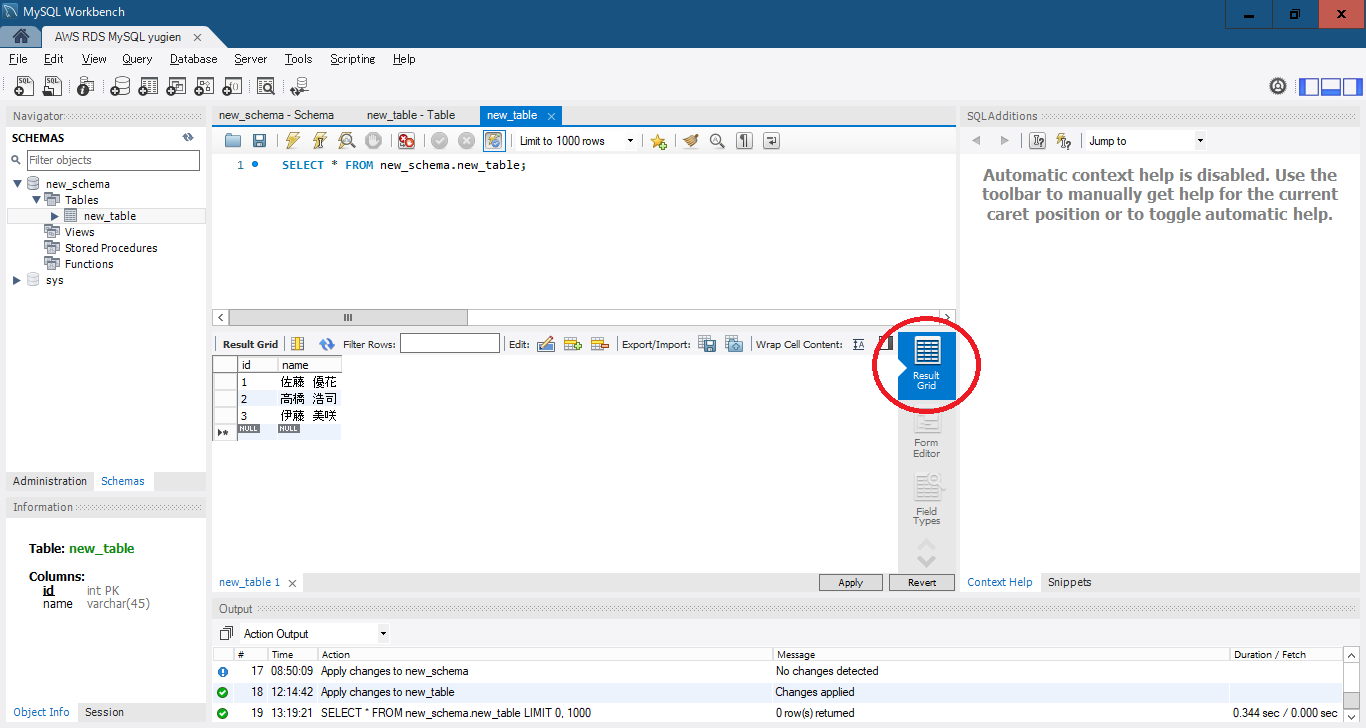
Task: Reconnect to DBMS toolbar icon
Action: coord(299,87)
